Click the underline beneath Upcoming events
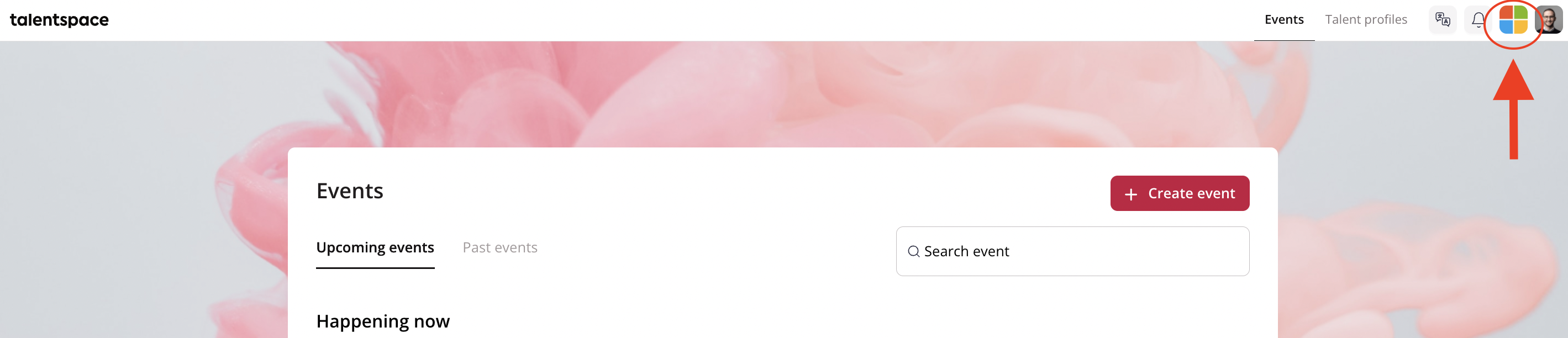Viewport: 1568px width, 338px height. pyautogui.click(x=375, y=267)
